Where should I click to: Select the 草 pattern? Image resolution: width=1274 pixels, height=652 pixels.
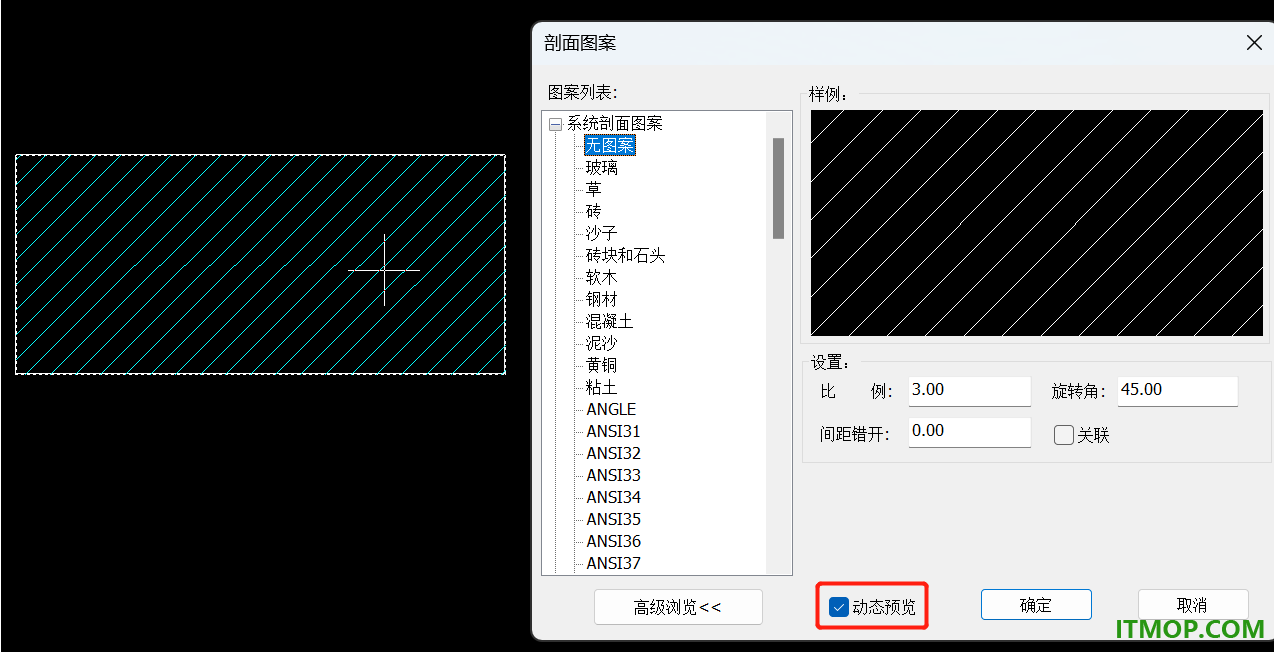594,190
